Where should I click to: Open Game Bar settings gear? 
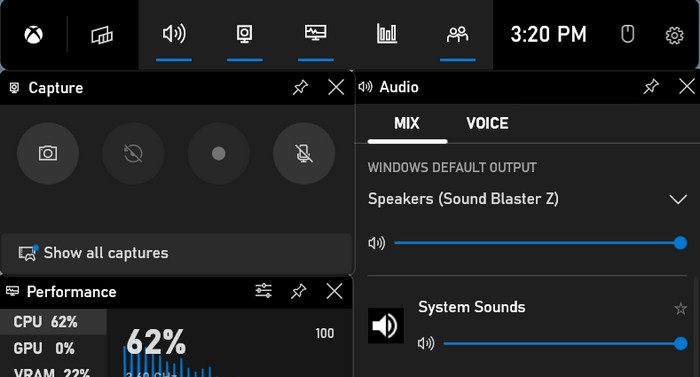click(x=674, y=35)
